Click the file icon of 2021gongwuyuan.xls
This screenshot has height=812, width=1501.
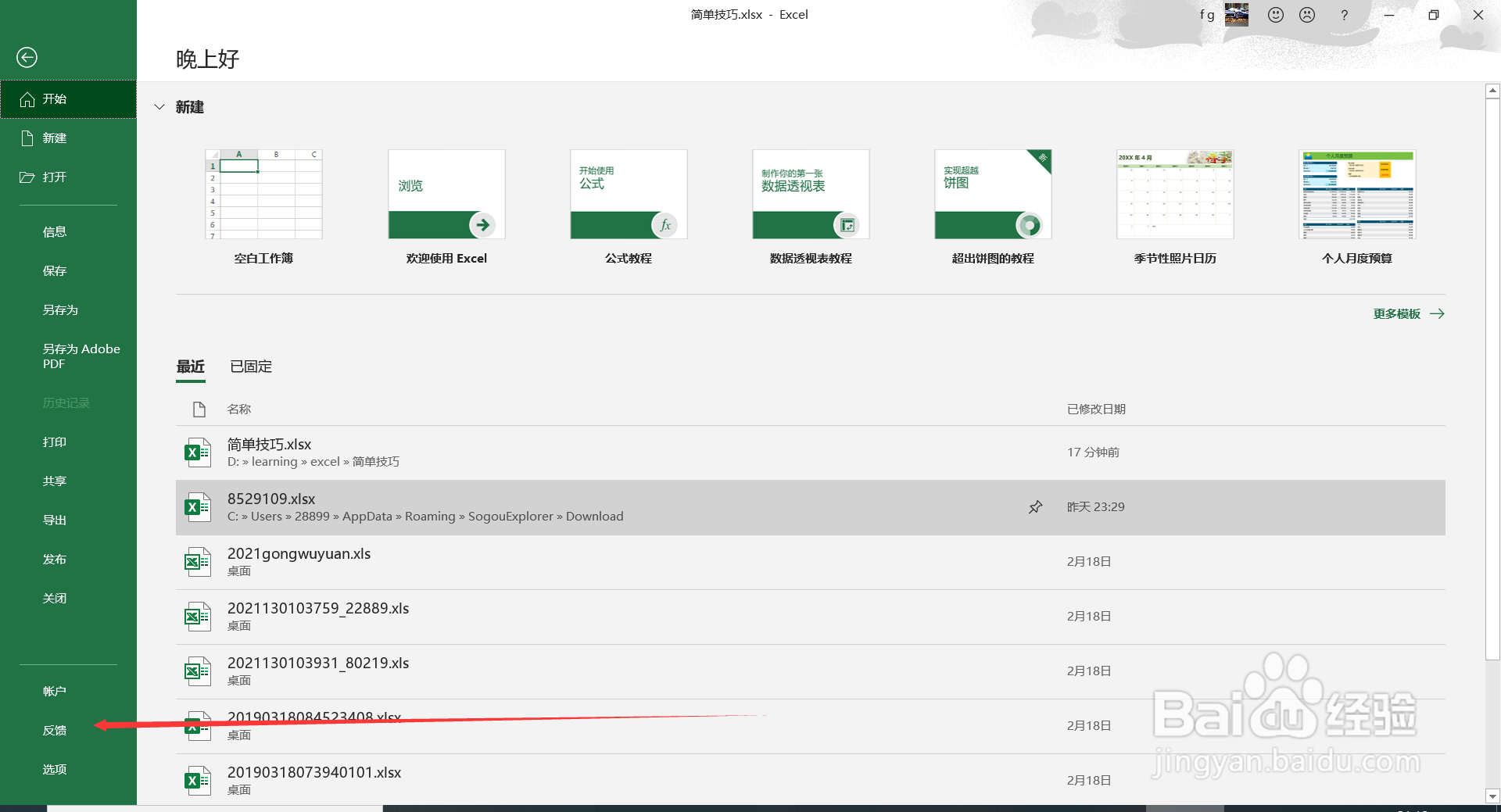[x=197, y=562]
